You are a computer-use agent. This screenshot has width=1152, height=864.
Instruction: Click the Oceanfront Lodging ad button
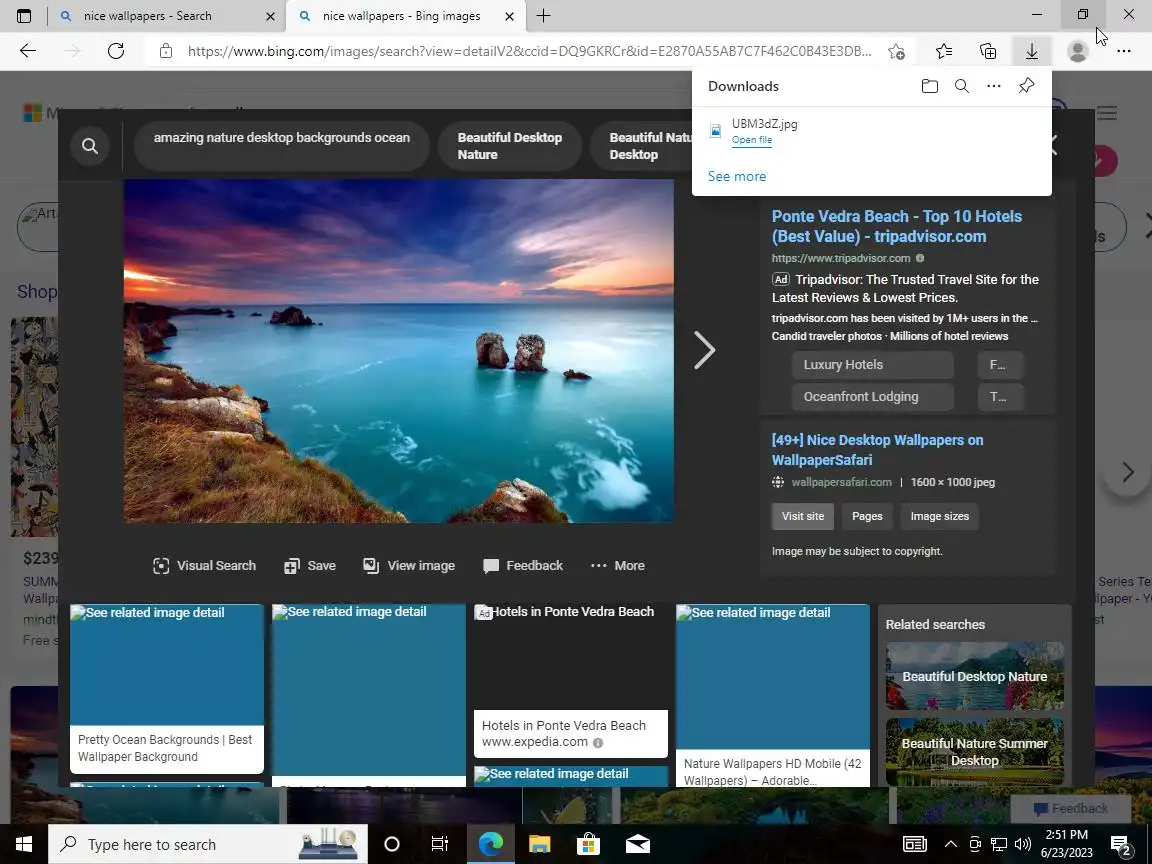pyautogui.click(x=872, y=397)
